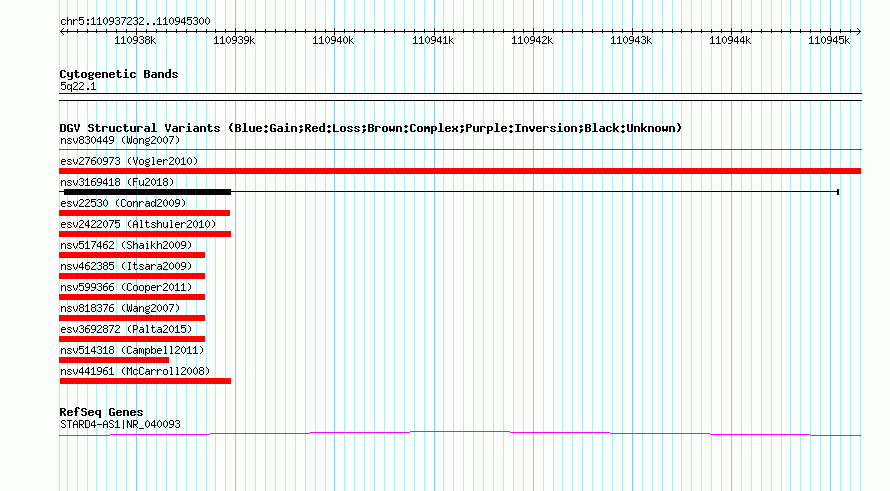Click the 110944k ruler tick label
890x491 pixels.
click(x=730, y=40)
